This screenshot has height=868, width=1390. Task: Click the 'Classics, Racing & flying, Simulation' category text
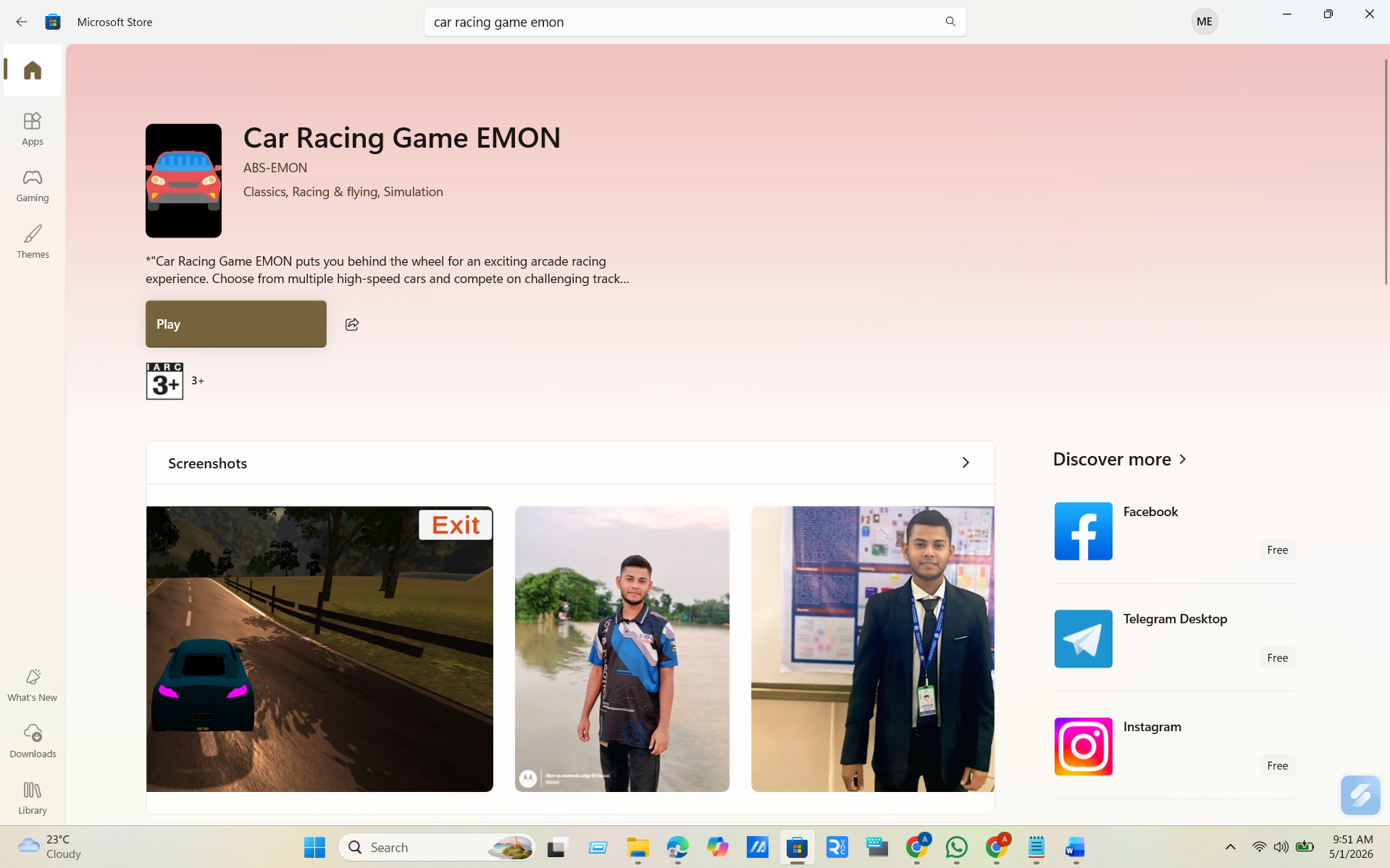click(x=343, y=192)
